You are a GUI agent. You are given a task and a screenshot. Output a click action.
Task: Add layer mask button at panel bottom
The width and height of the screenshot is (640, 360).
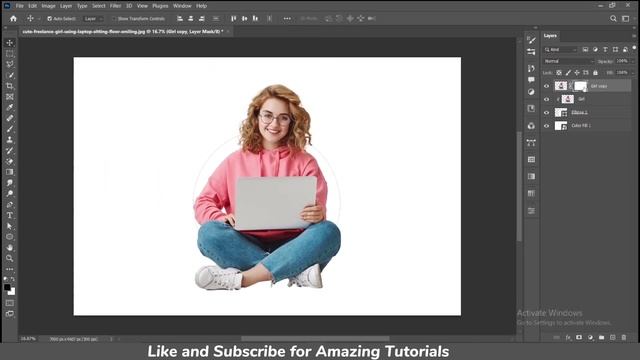[579, 338]
